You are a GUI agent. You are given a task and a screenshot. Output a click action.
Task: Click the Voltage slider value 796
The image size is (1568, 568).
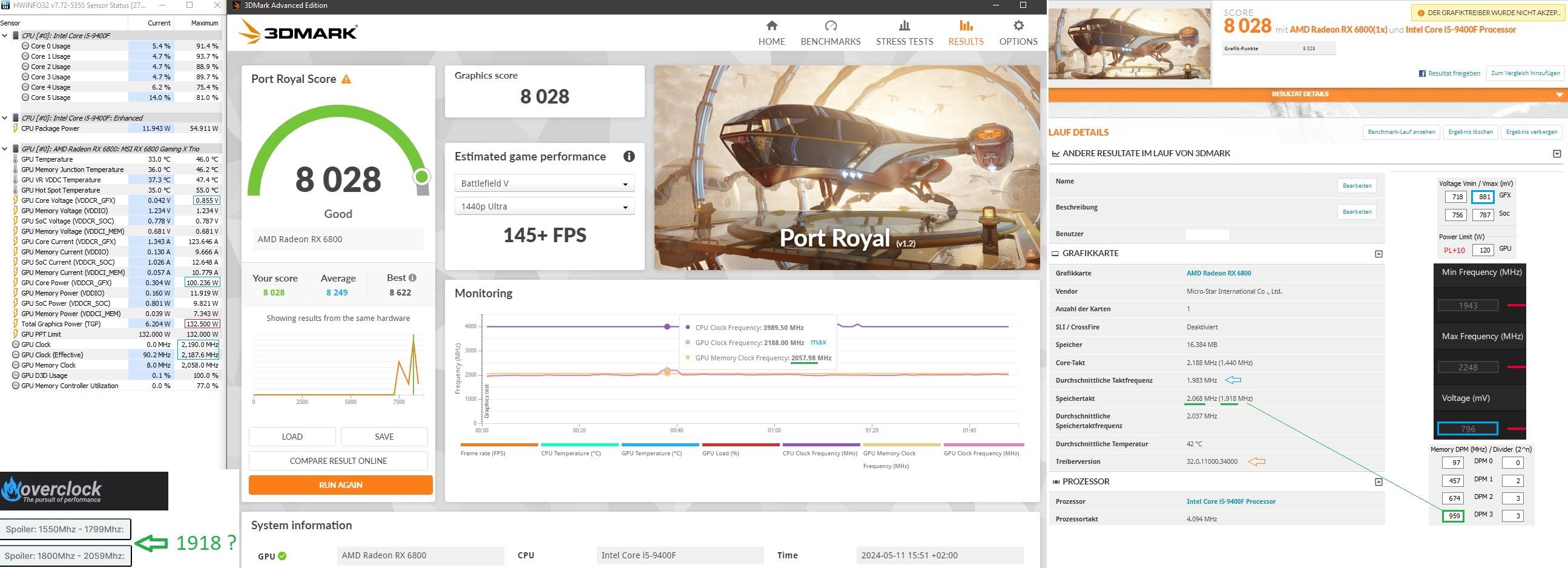tap(1468, 429)
